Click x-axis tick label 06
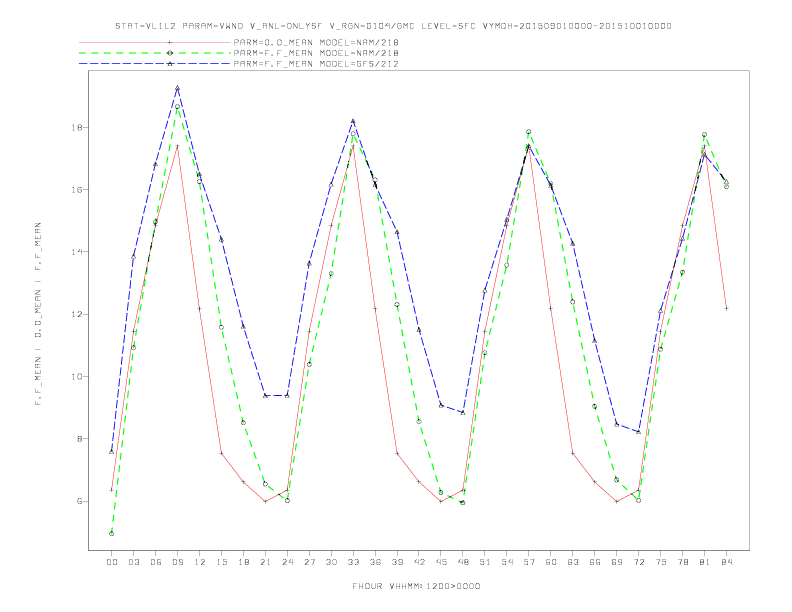Image resolution: width=792 pixels, height=612 pixels. pyautogui.click(x=156, y=562)
